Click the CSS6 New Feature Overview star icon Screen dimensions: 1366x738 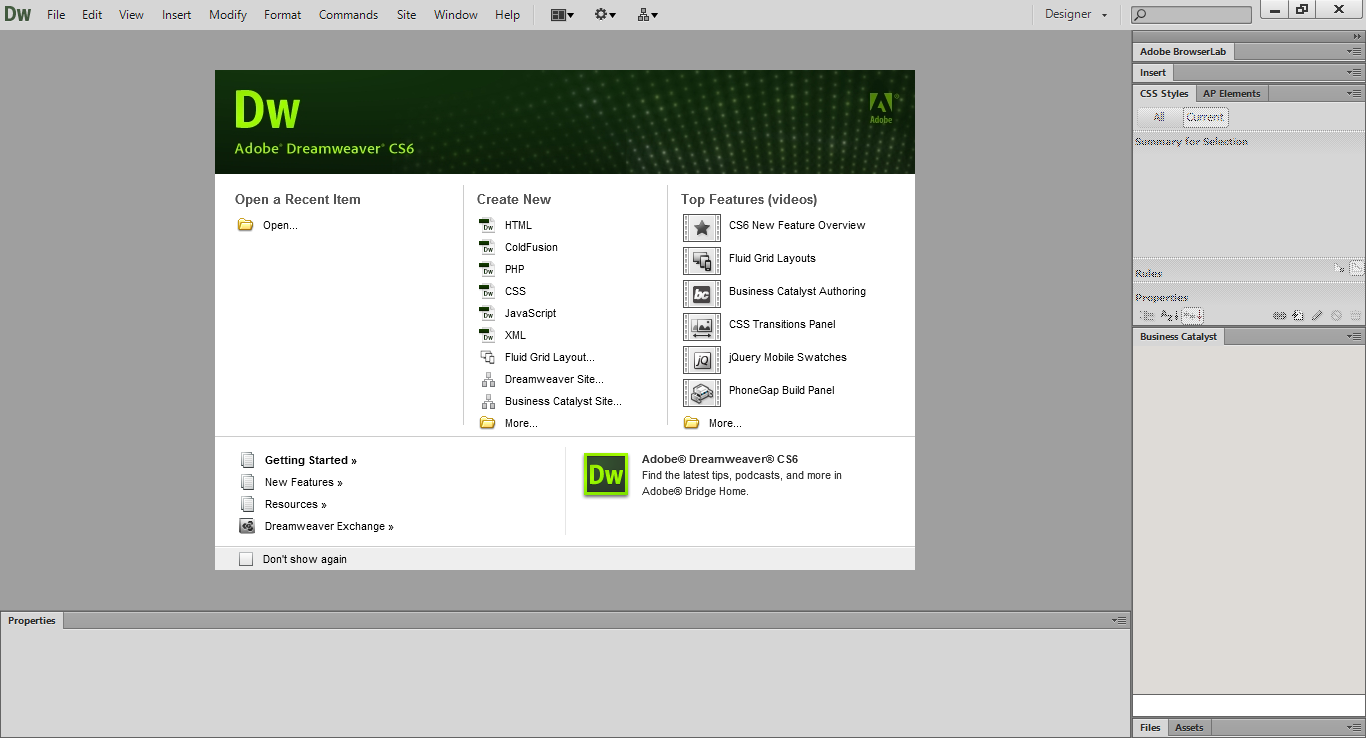point(702,228)
